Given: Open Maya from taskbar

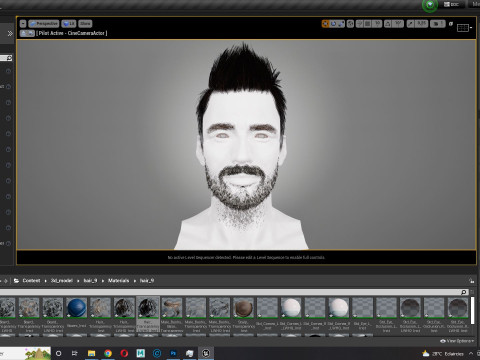Looking at the screenshot, I should (141, 353).
